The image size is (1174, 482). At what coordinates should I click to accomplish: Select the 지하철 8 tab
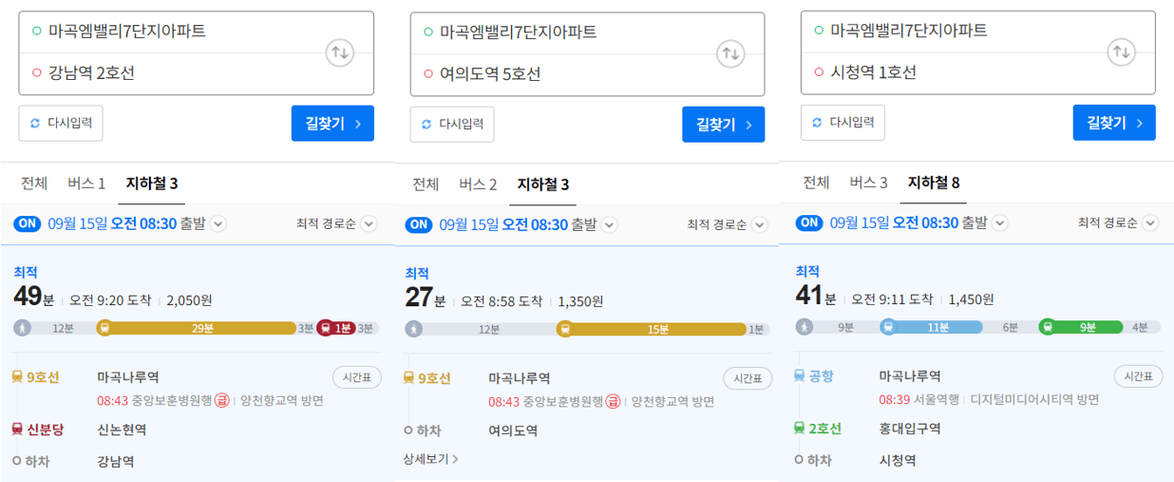point(933,182)
